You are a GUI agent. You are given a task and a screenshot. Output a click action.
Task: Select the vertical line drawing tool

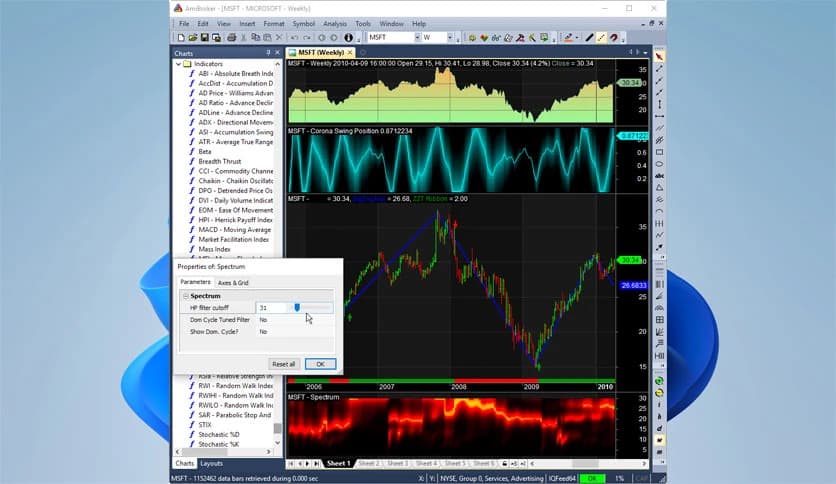tap(660, 104)
